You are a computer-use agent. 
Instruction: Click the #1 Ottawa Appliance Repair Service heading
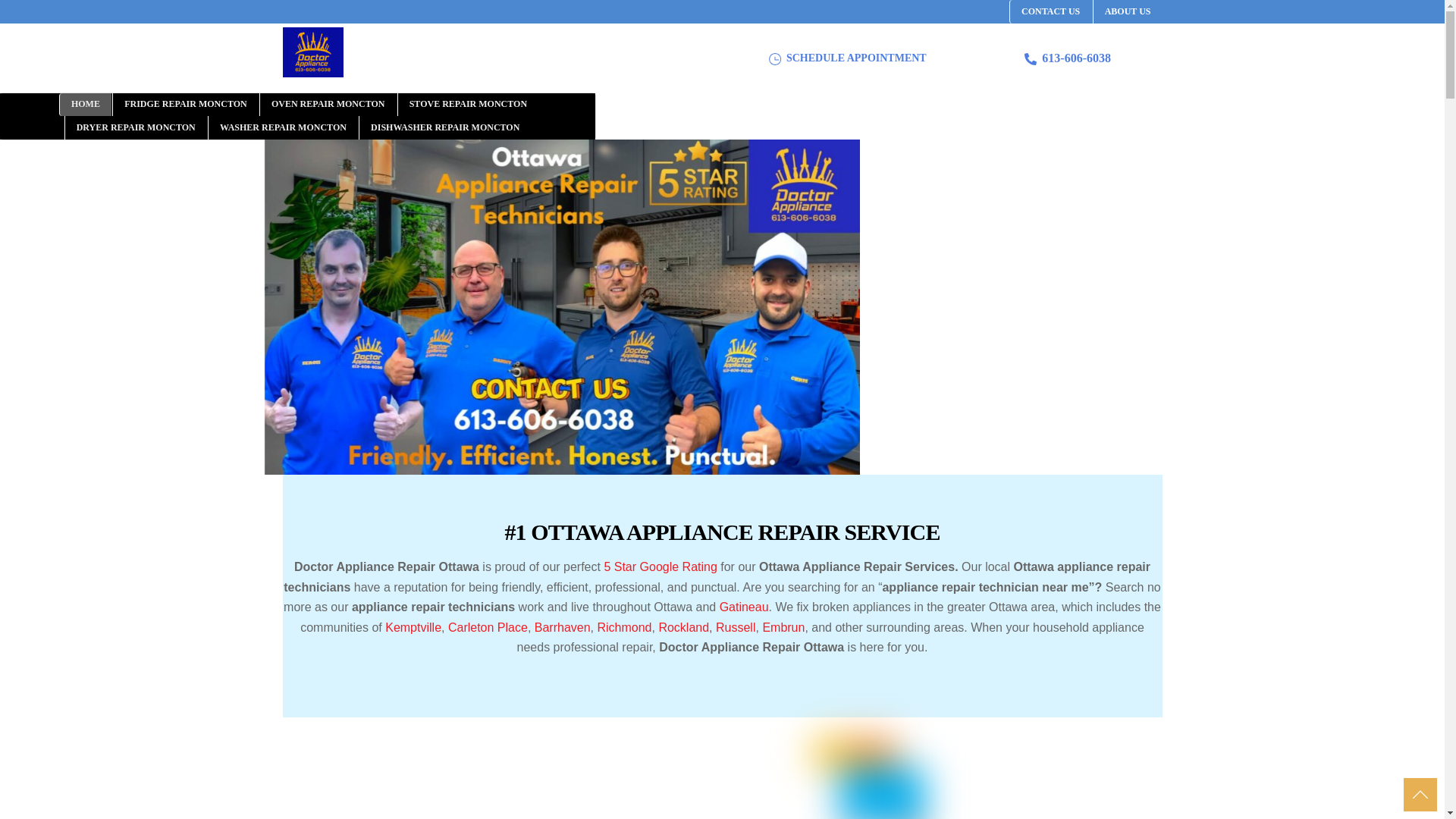[x=722, y=532]
